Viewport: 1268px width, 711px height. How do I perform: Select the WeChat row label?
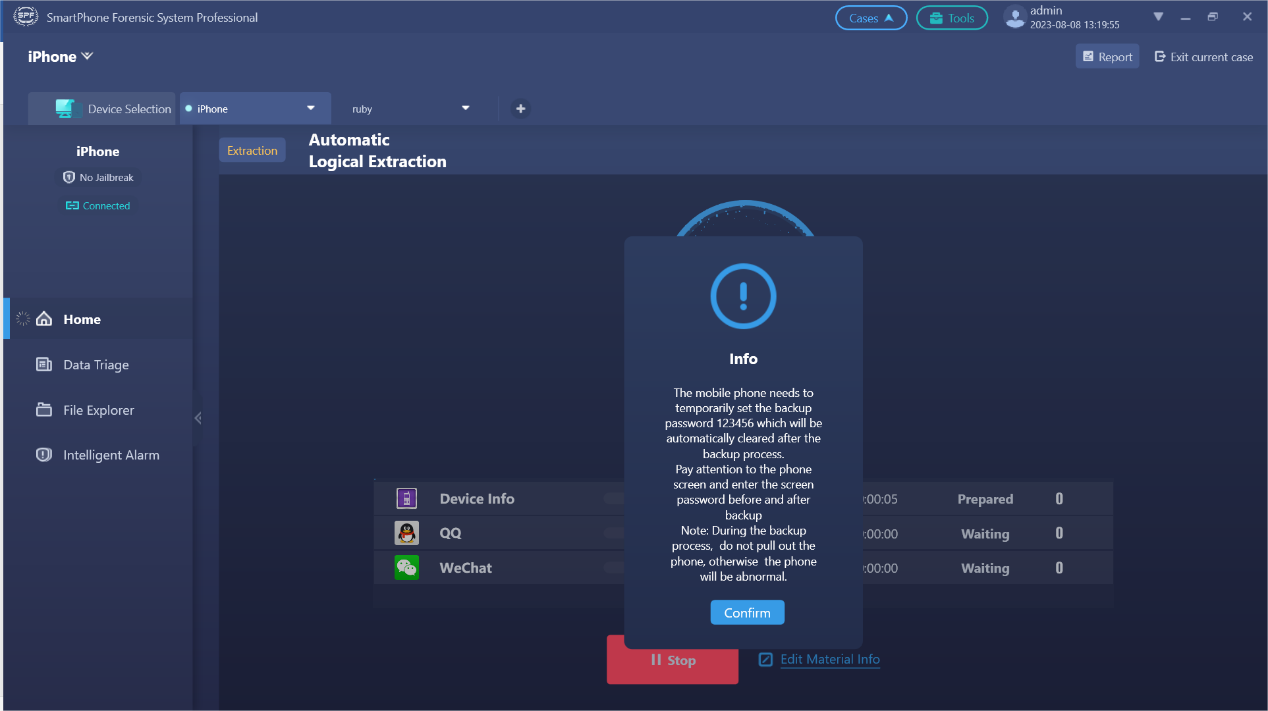[466, 568]
